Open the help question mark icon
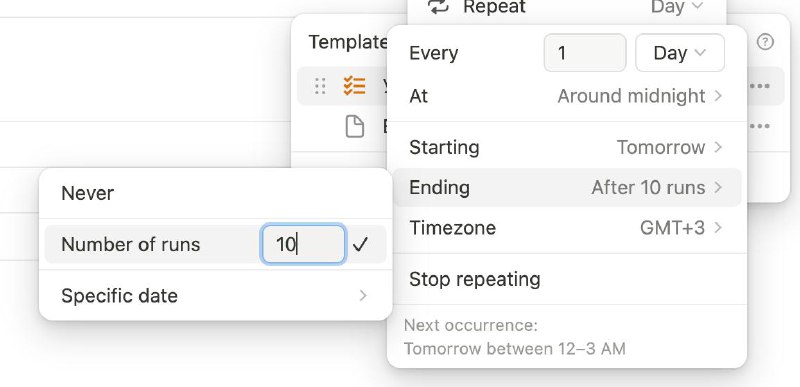Viewport: 800px width, 387px height. [765, 42]
